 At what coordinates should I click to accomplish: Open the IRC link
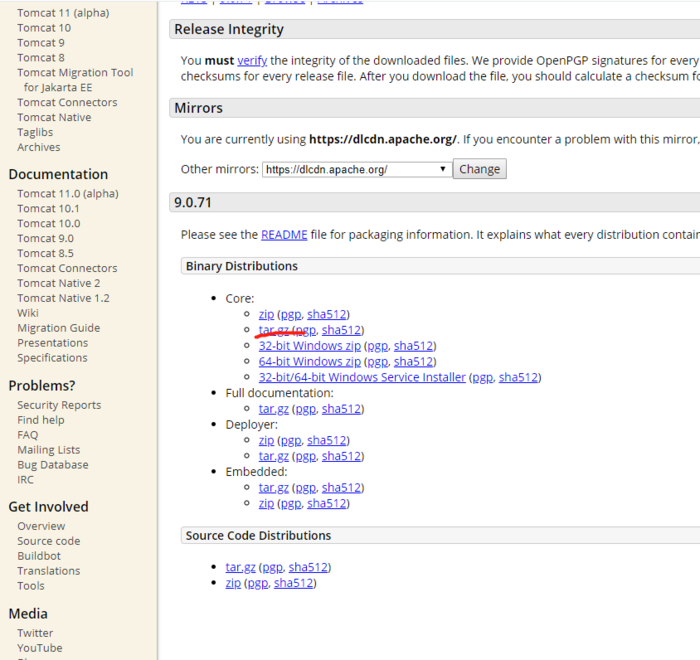pos(25,480)
